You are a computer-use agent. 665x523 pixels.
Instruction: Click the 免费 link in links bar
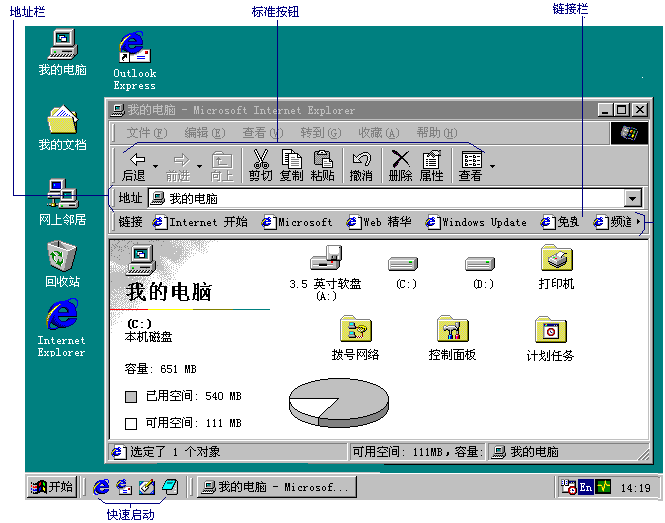click(x=560, y=222)
